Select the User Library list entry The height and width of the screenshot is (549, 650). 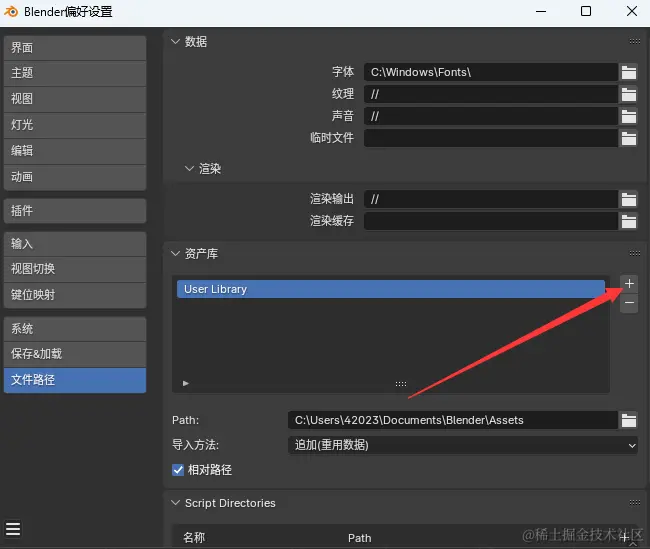(x=391, y=289)
